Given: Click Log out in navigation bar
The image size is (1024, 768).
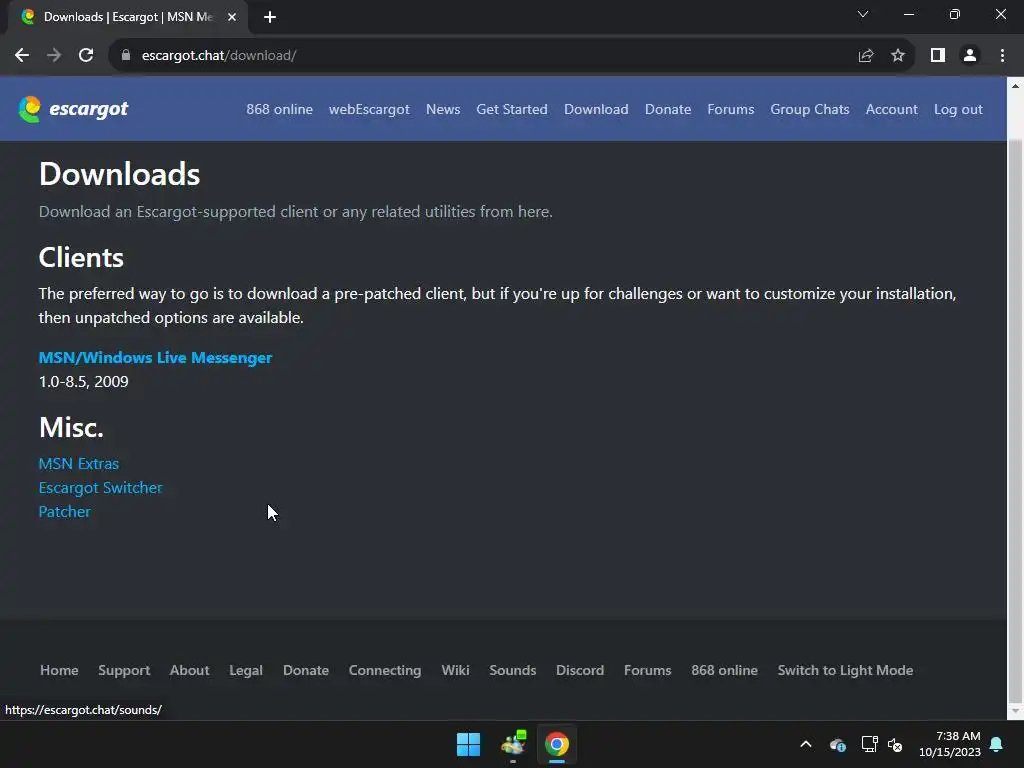Looking at the screenshot, I should click(958, 109).
